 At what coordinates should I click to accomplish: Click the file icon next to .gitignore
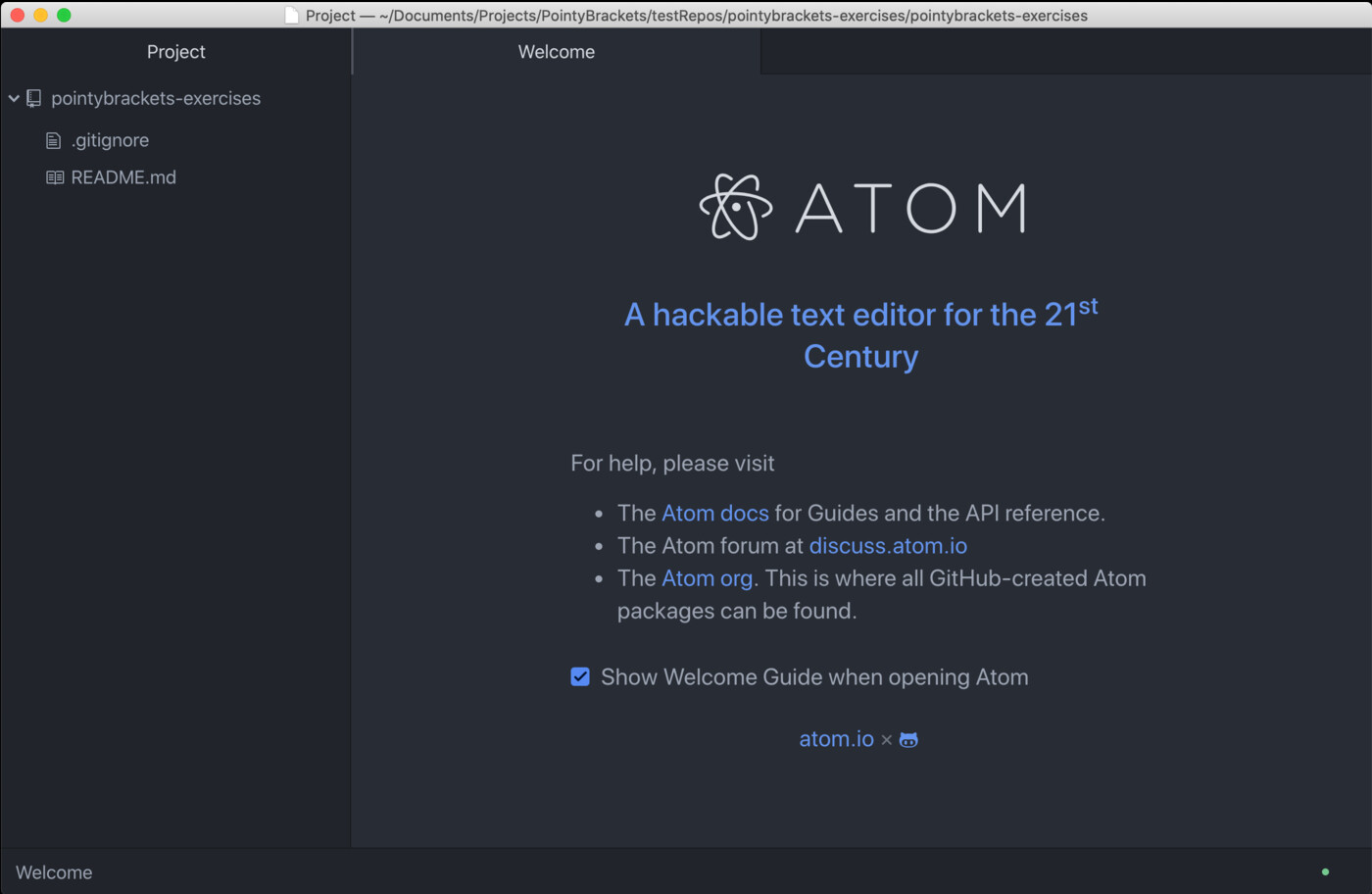point(53,141)
